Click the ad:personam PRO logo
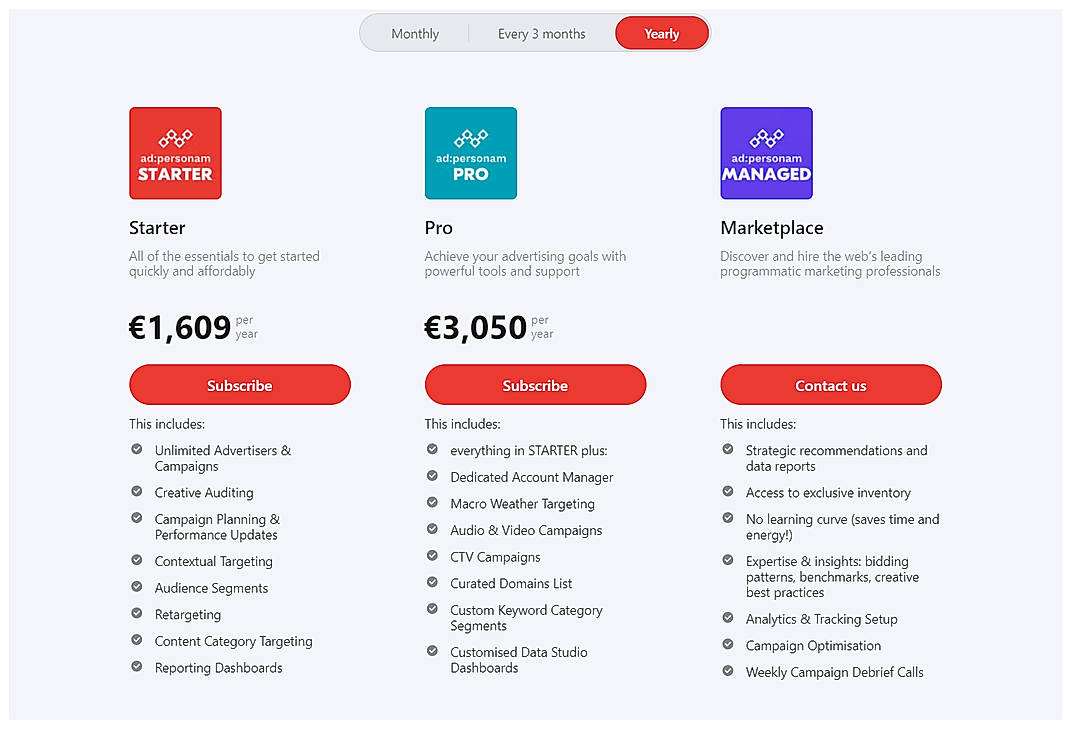 click(470, 152)
